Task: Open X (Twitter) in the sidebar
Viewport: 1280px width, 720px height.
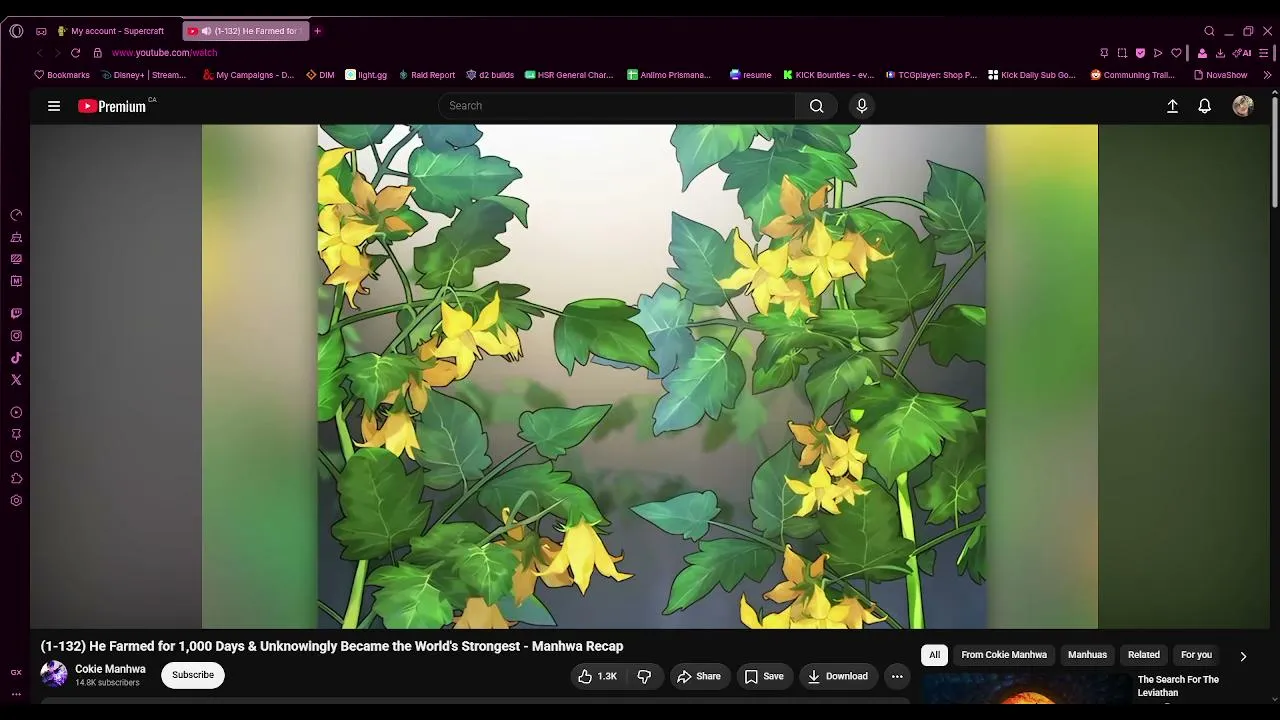Action: [x=16, y=380]
